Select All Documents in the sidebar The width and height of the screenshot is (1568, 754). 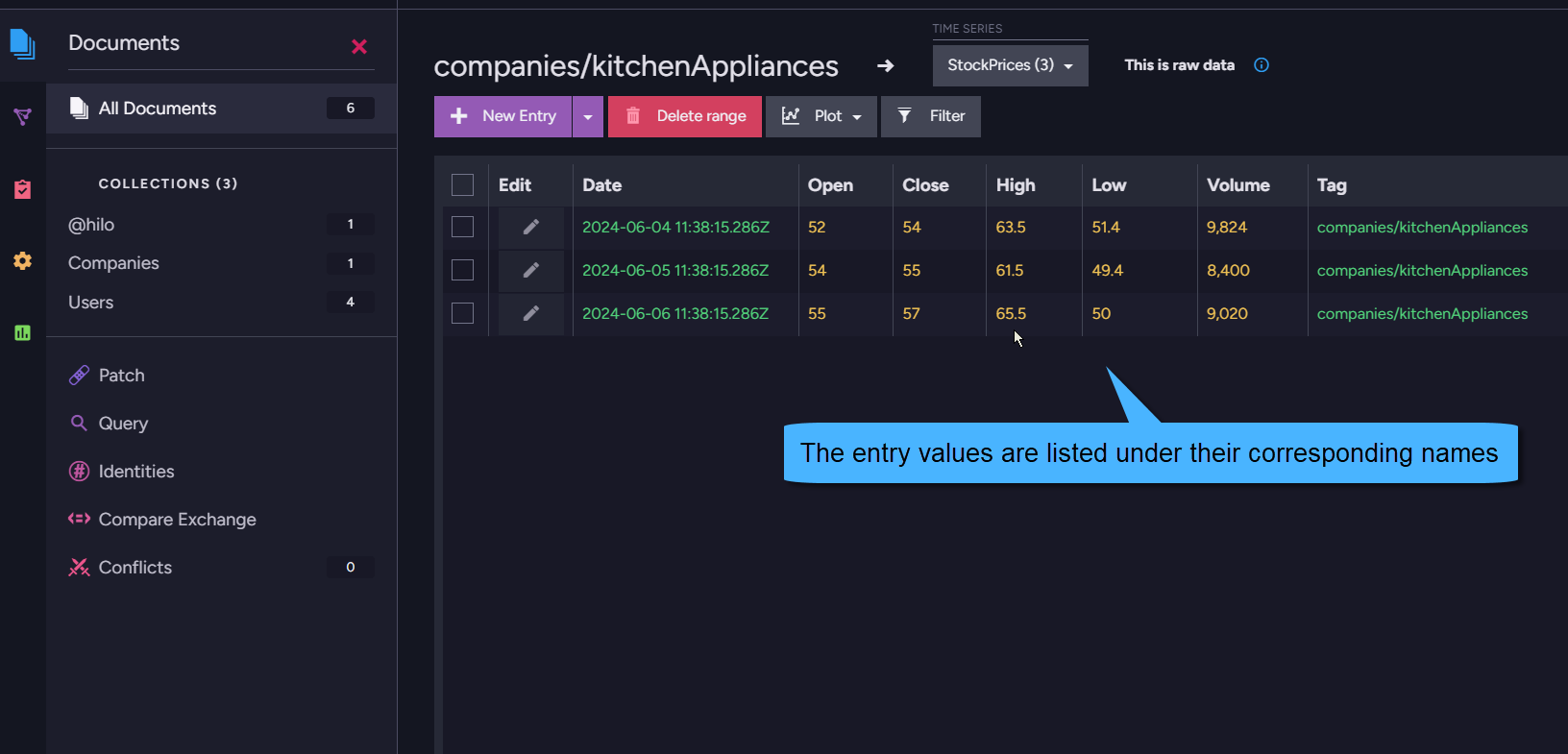tap(221, 109)
